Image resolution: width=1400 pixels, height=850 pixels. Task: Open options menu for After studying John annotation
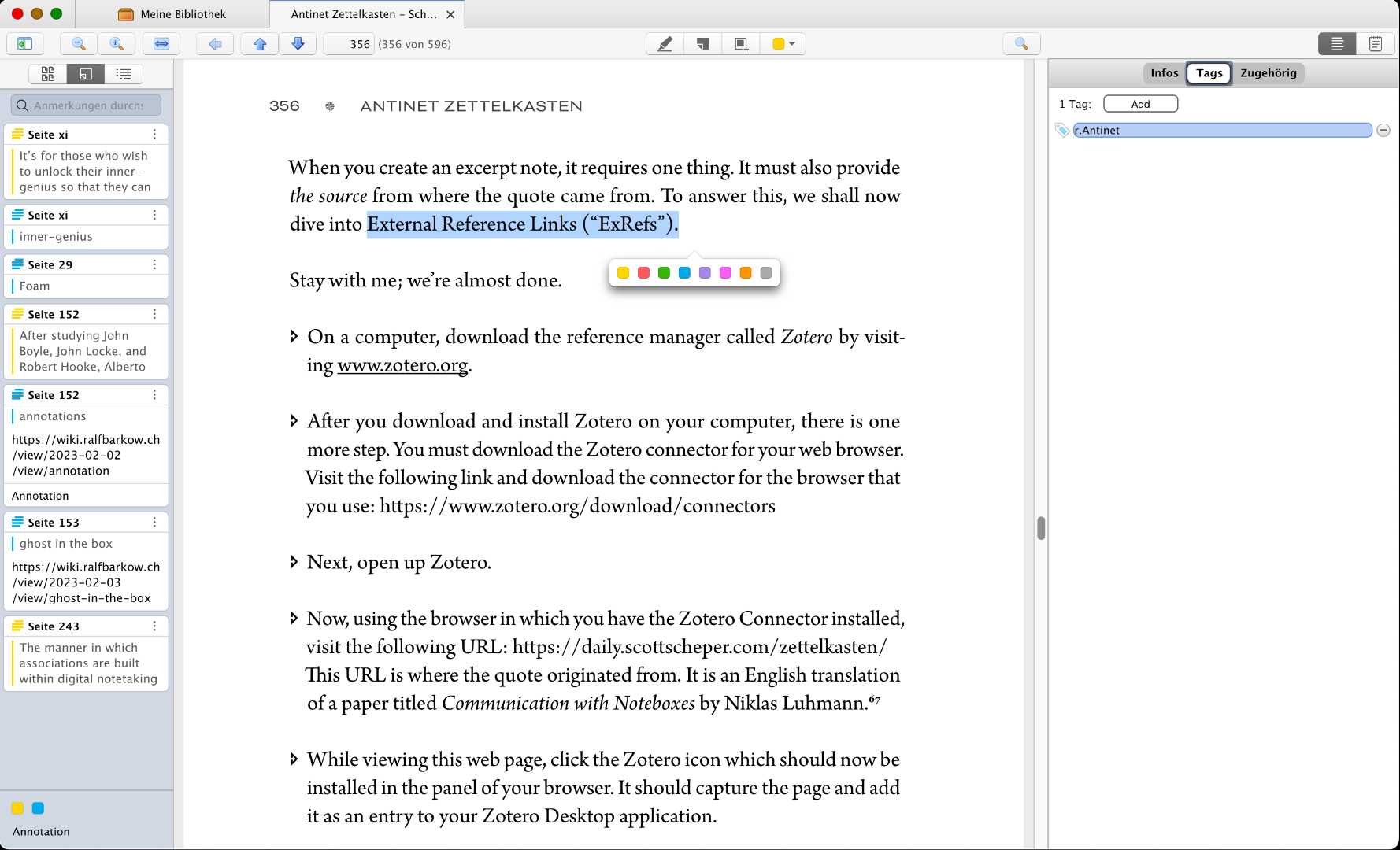[154, 314]
